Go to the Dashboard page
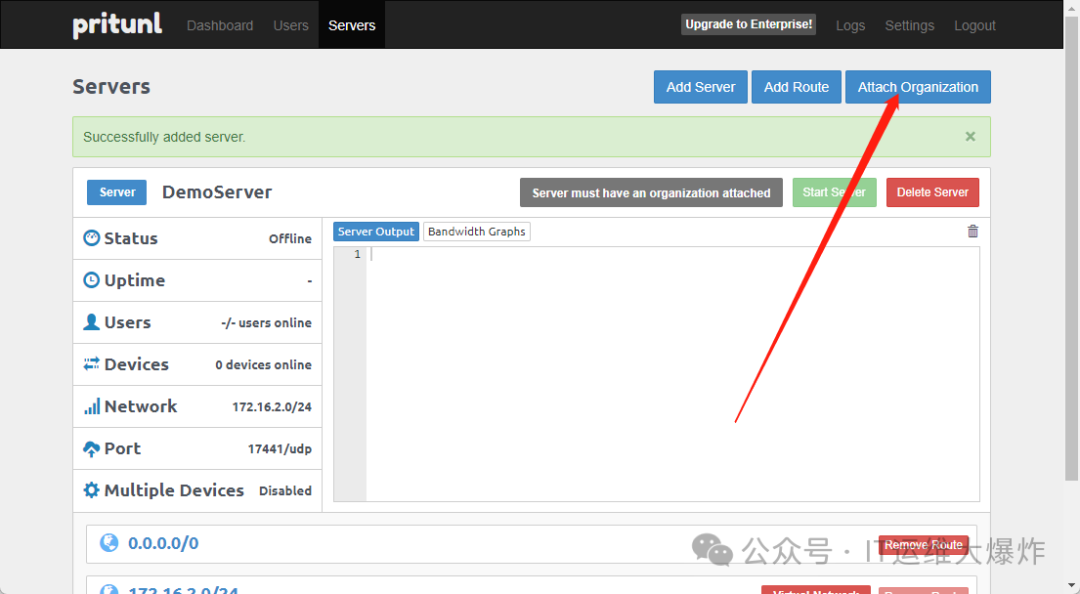1080x594 pixels. tap(220, 25)
